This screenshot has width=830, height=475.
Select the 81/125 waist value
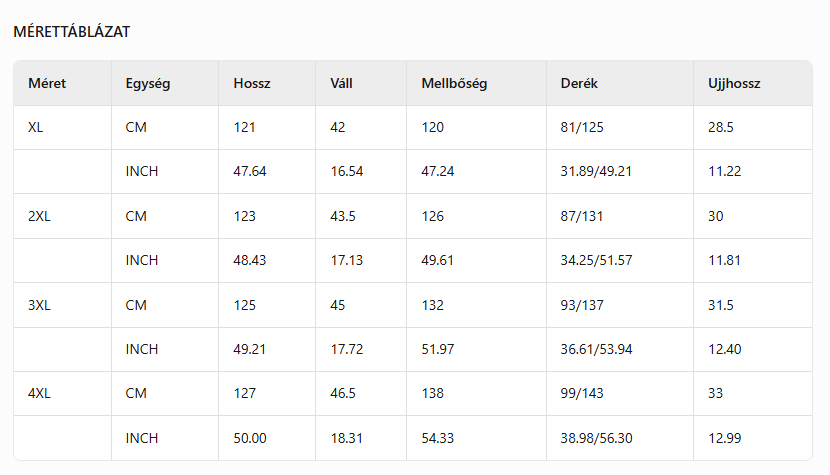(x=581, y=128)
